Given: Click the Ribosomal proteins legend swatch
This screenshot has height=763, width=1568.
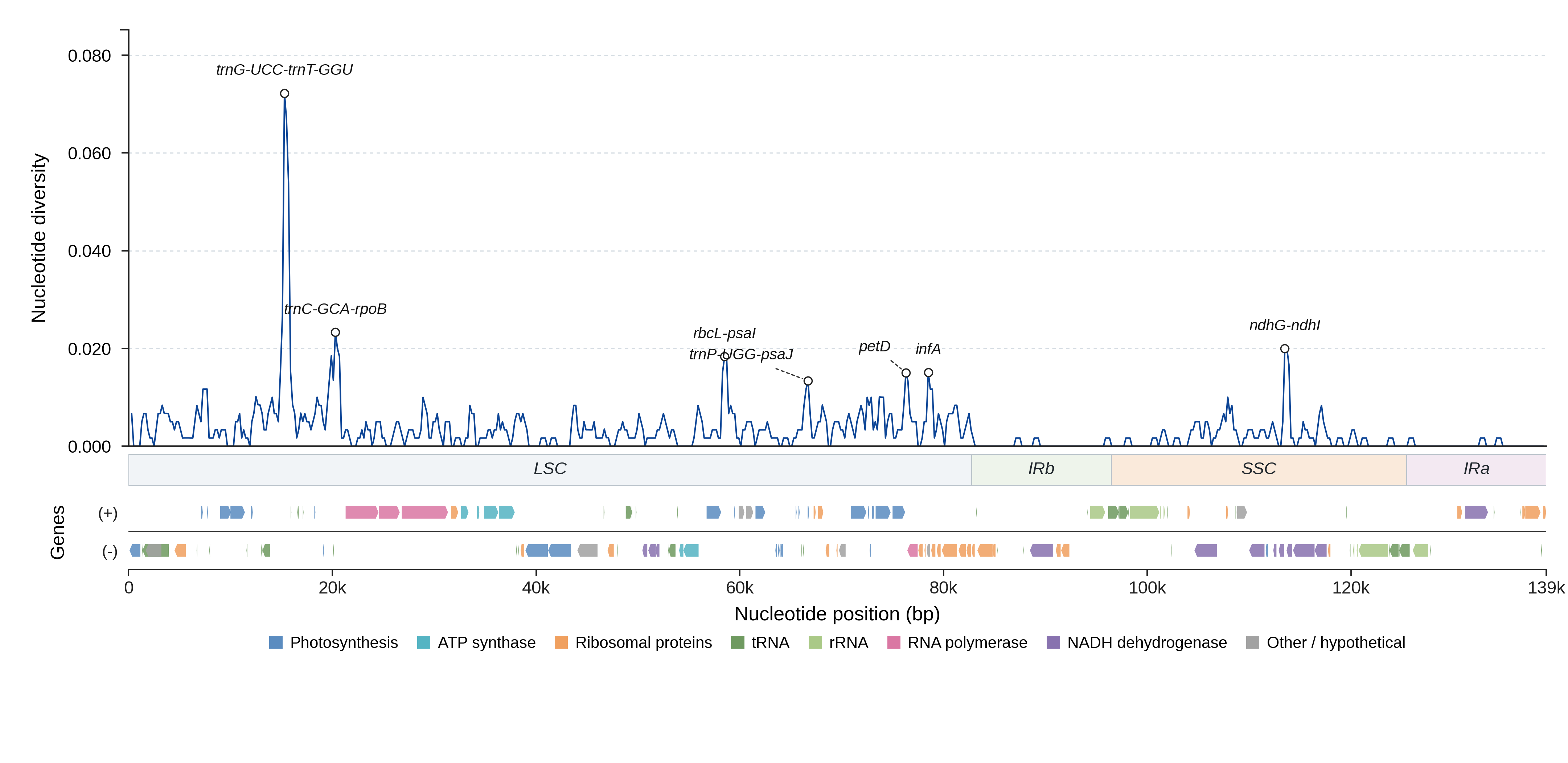Looking at the screenshot, I should 561,642.
